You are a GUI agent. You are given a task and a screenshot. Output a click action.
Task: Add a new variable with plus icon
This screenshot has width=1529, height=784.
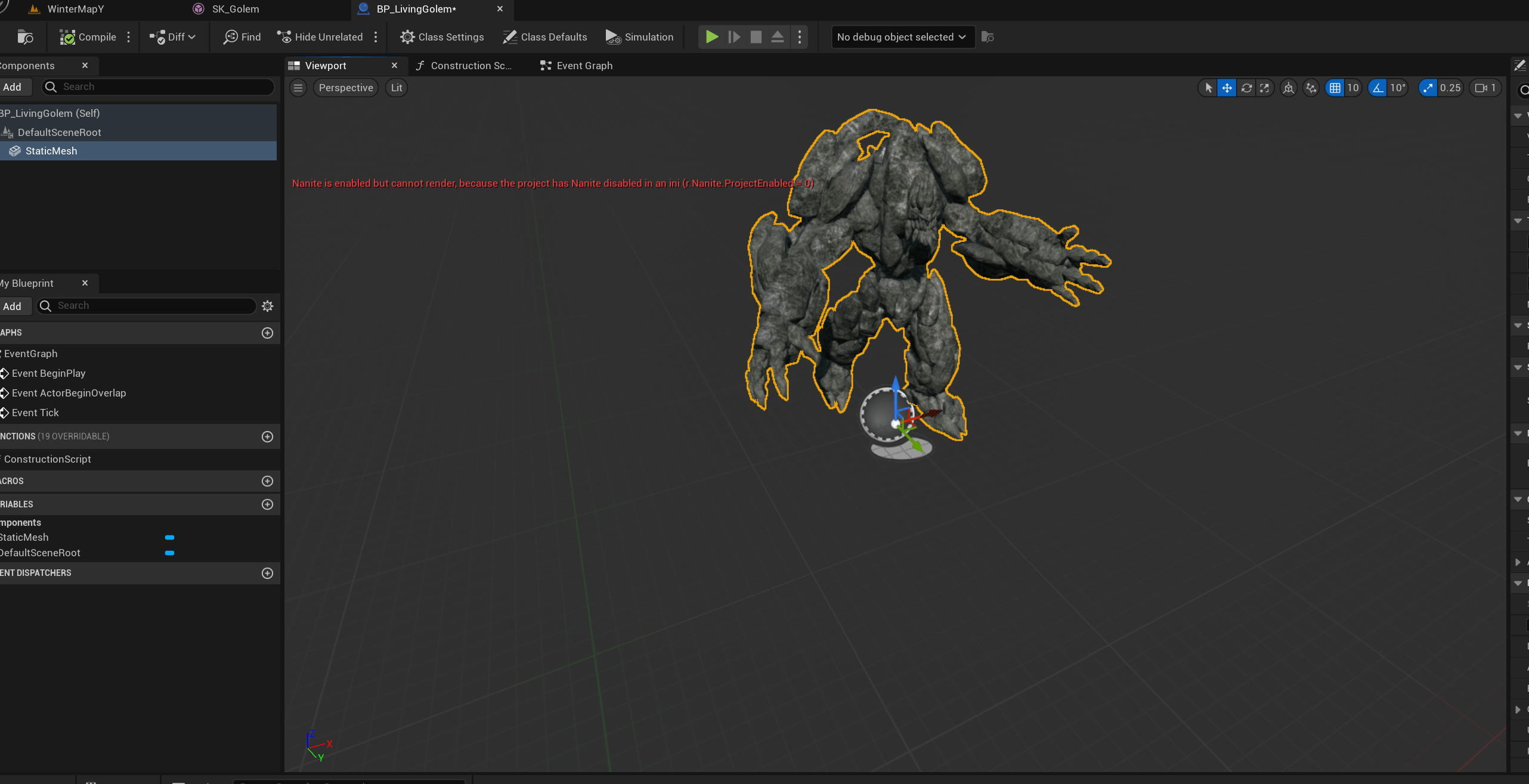268,504
